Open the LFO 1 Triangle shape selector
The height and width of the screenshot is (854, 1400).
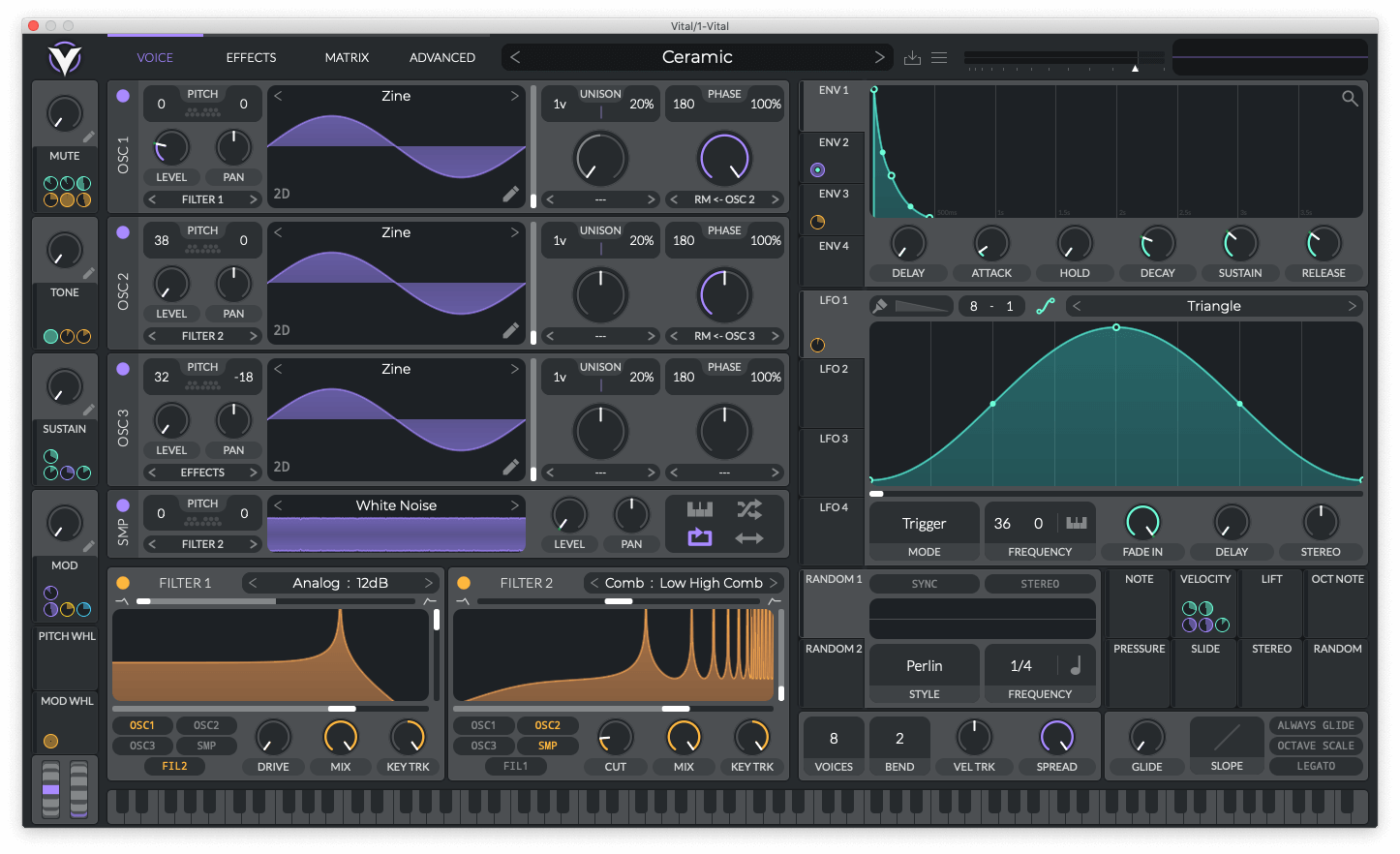(1214, 306)
